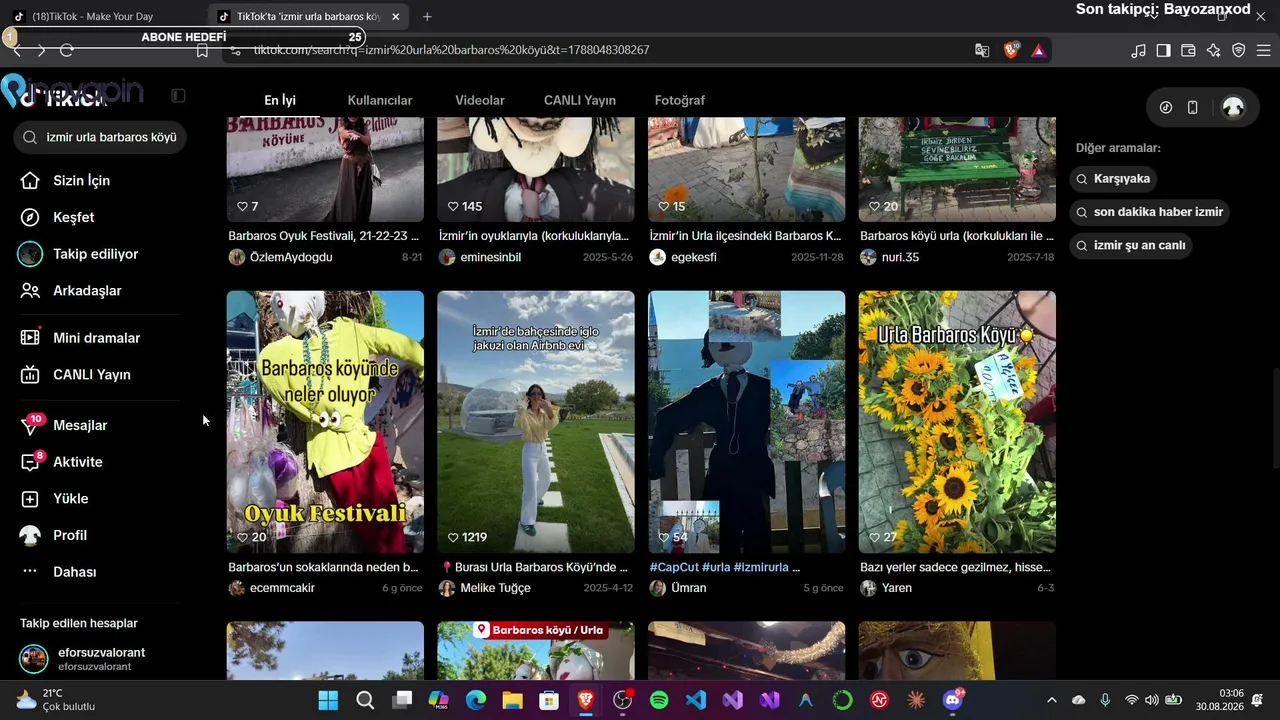
Task: Open File Explorer from the taskbar
Action: (512, 700)
